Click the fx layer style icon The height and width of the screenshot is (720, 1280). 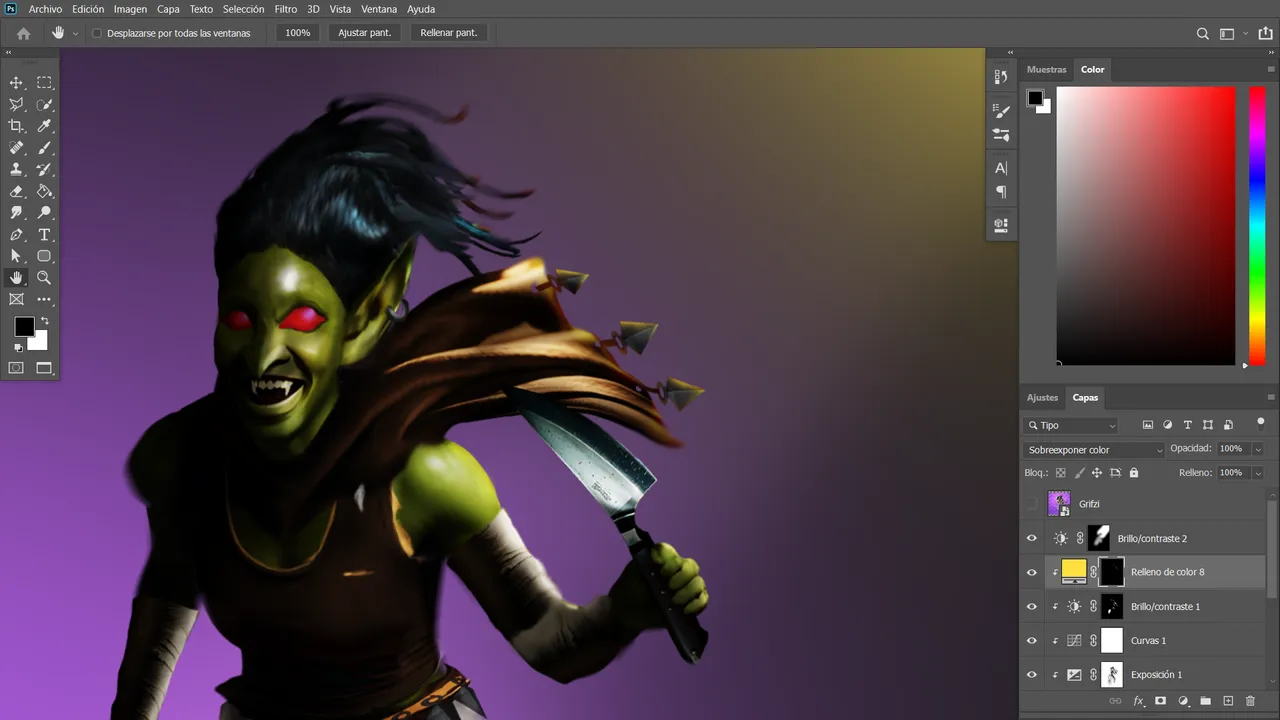[1138, 702]
